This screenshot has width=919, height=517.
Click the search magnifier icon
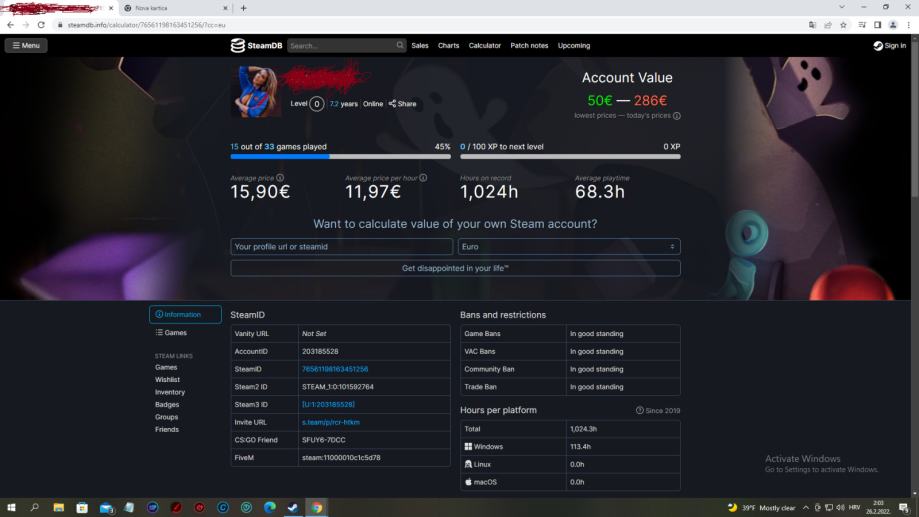pos(400,45)
